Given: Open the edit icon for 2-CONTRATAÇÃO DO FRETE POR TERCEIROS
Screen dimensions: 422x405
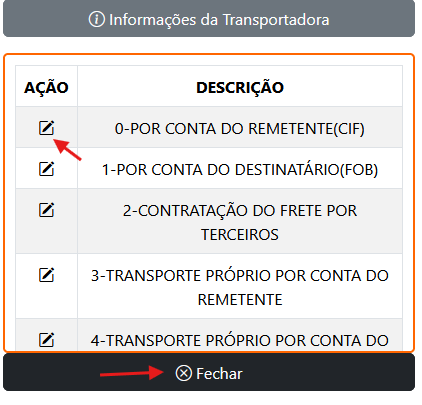Looking at the screenshot, I should tap(46, 210).
